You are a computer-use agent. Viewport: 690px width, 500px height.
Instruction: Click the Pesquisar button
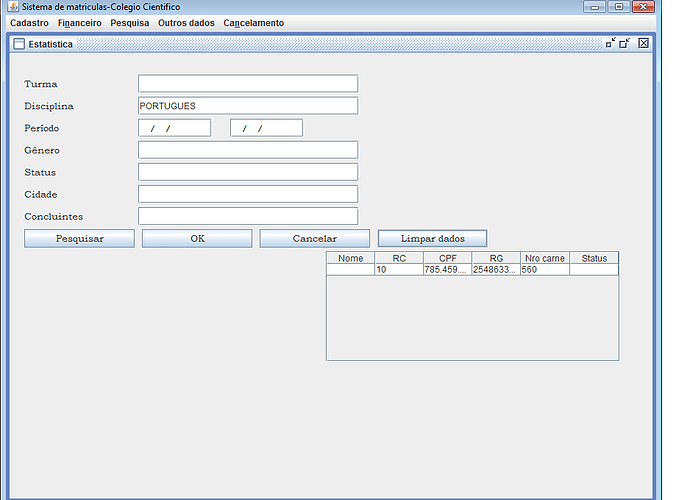(79, 239)
